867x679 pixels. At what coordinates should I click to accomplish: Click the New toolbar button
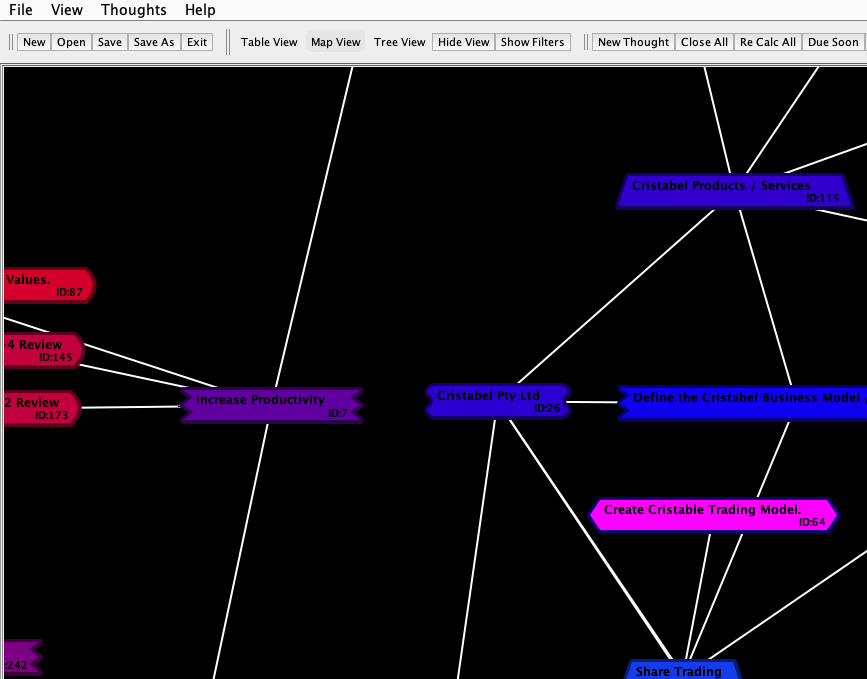click(34, 42)
